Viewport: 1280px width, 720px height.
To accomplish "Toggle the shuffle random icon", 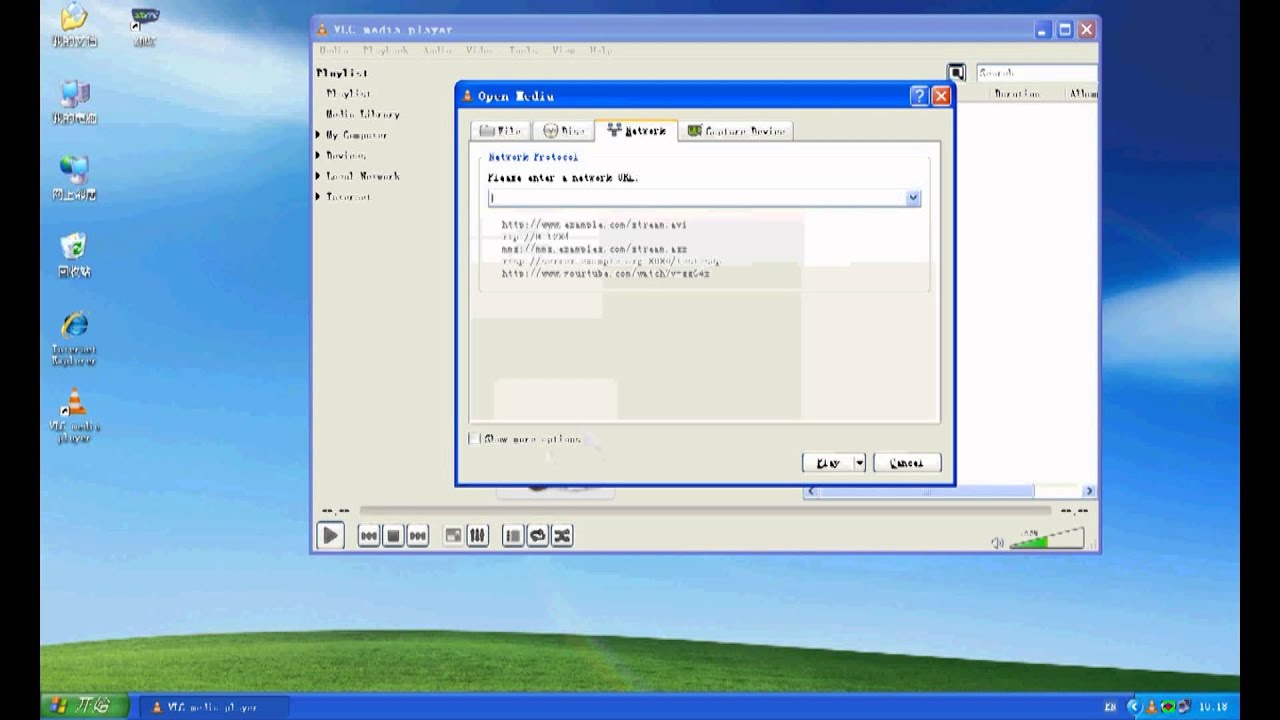I will [x=562, y=536].
